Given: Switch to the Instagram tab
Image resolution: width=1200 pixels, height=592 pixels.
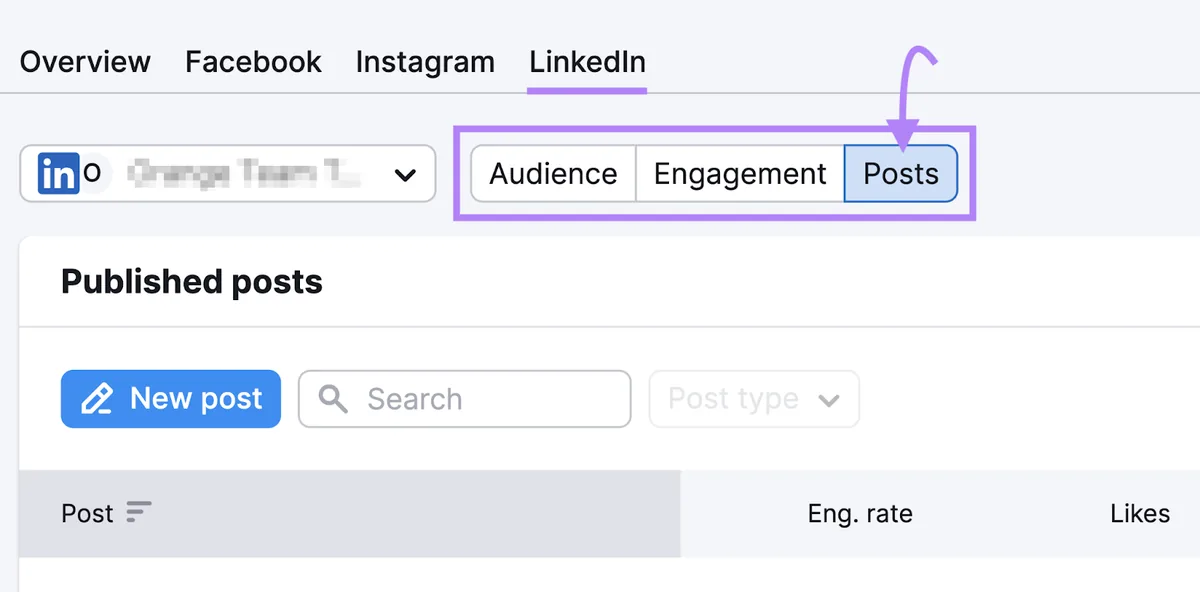Looking at the screenshot, I should coord(425,62).
